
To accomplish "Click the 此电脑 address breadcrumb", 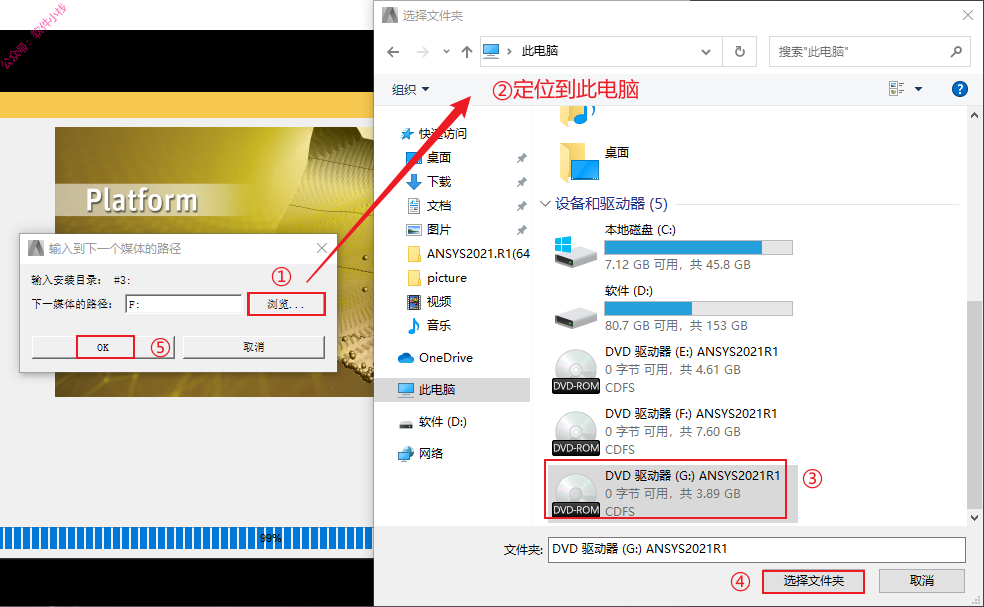I will [x=540, y=51].
